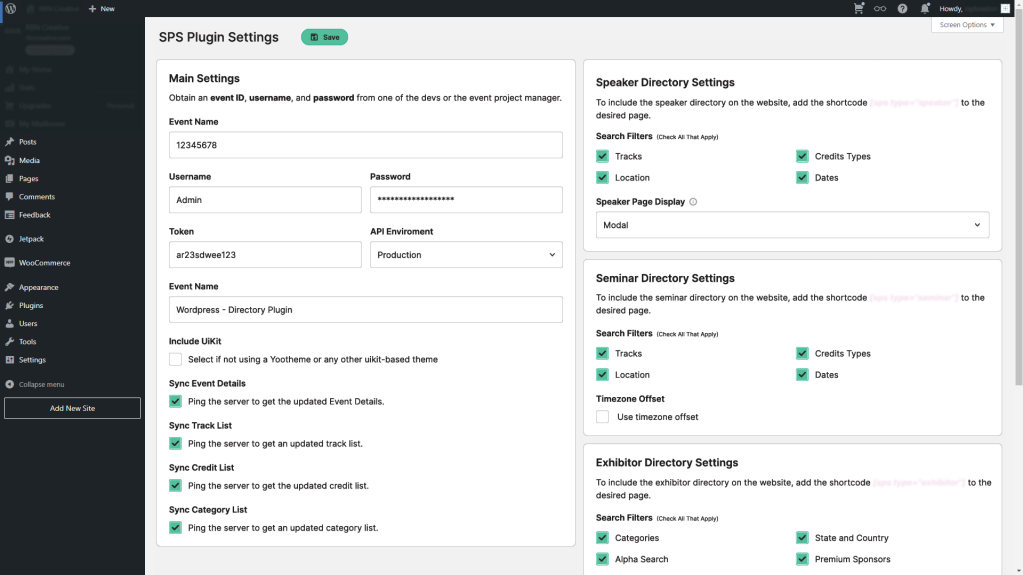
Task: Open the notifications bell icon
Action: click(x=925, y=8)
